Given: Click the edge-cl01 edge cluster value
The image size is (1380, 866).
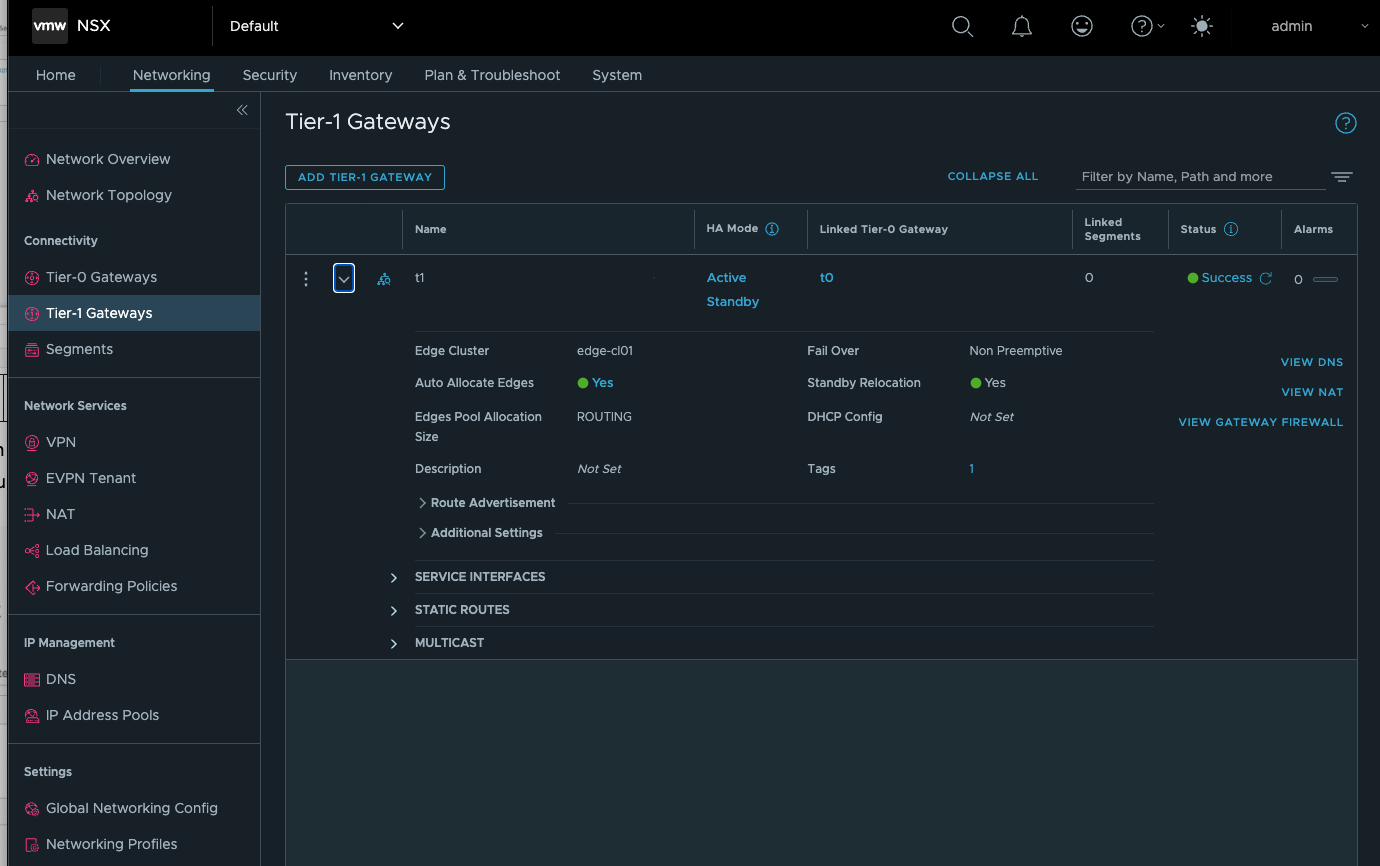Looking at the screenshot, I should click(x=605, y=351).
